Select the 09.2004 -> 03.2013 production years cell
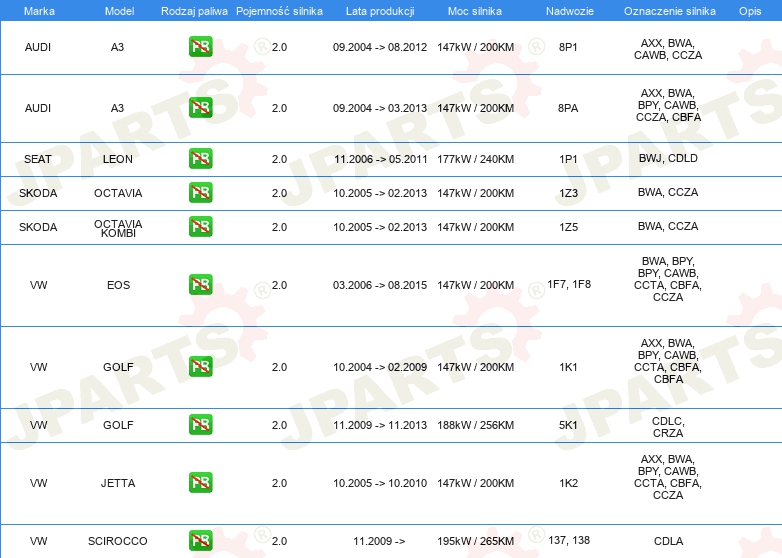Image resolution: width=782 pixels, height=558 pixels. click(380, 108)
